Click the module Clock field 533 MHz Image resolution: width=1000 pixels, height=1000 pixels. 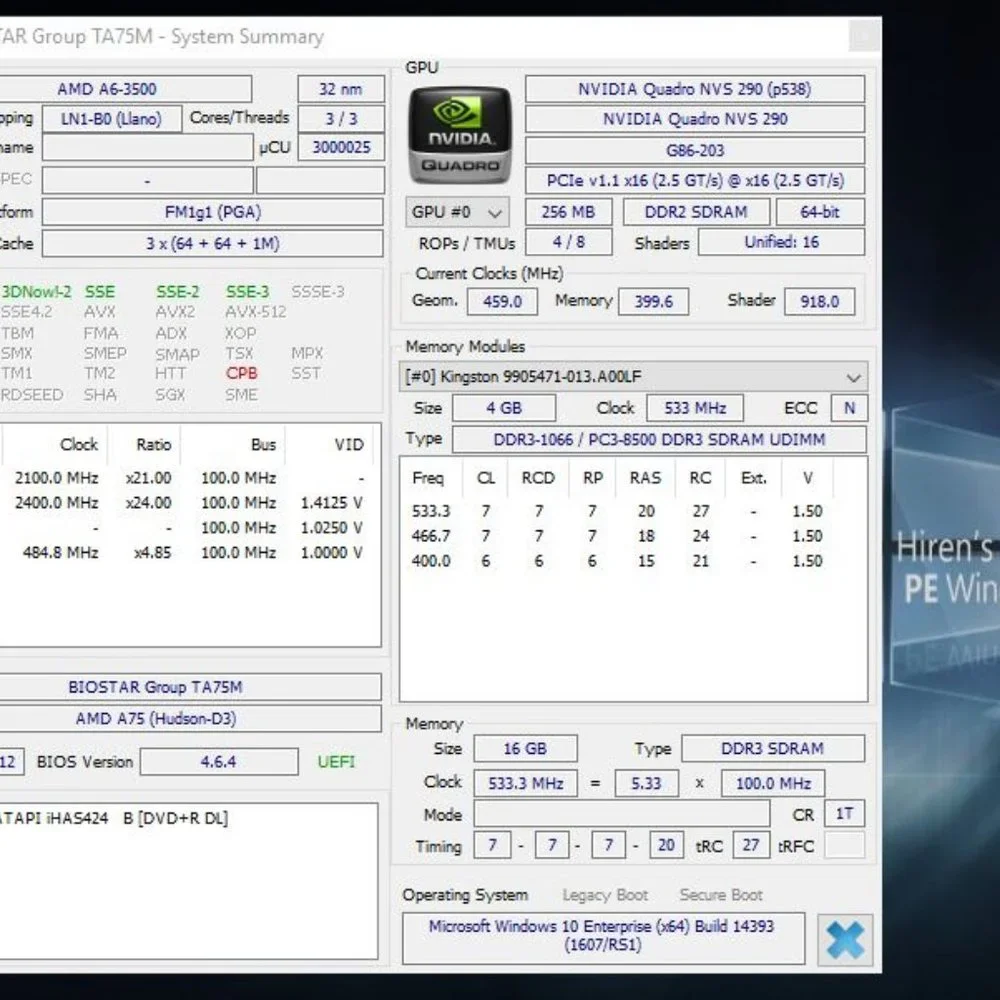click(x=695, y=408)
